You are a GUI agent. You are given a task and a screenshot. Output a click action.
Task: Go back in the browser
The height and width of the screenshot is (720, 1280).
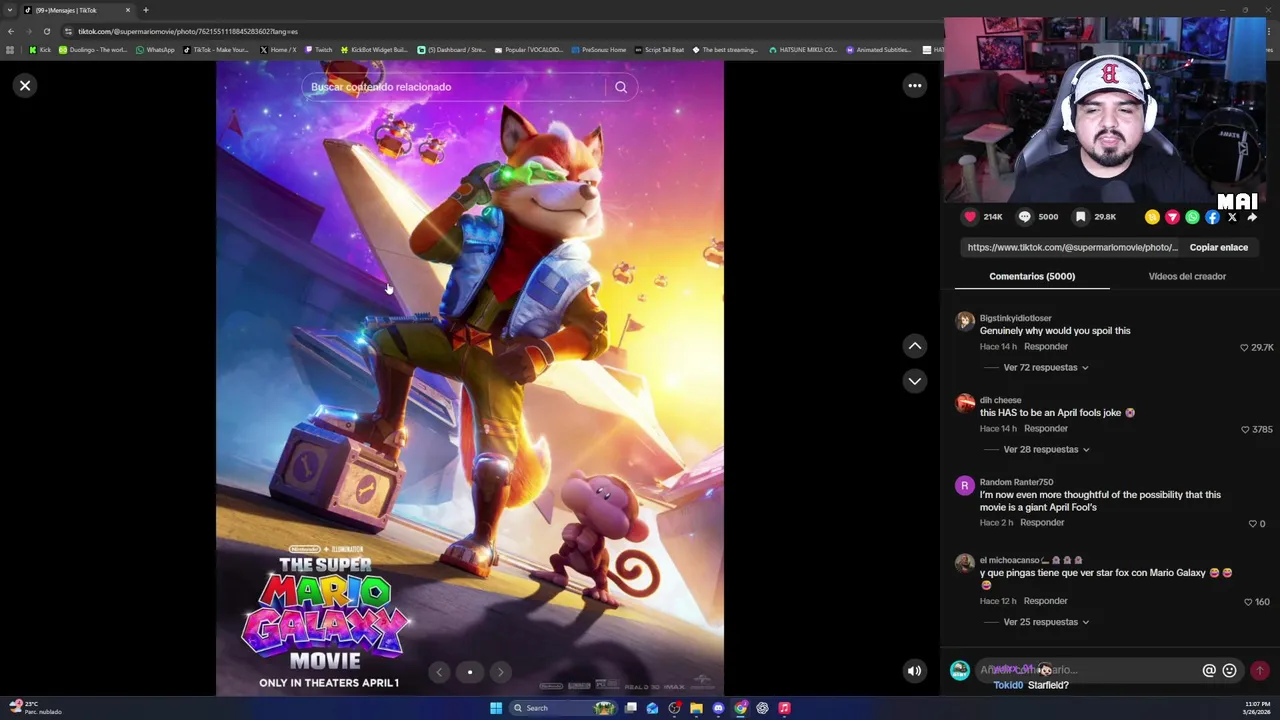tap(10, 31)
